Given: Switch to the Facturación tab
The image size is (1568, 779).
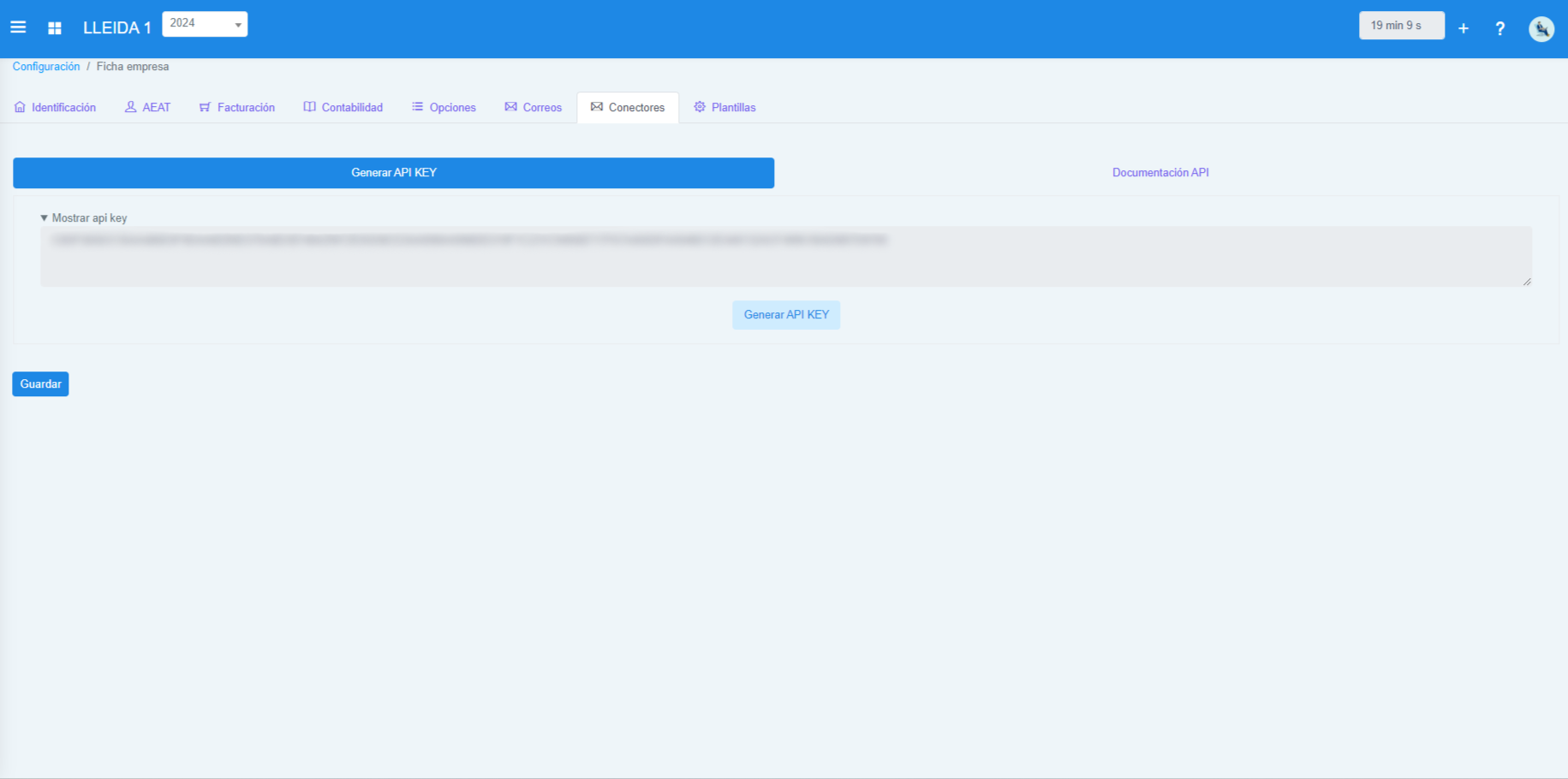Looking at the screenshot, I should (237, 106).
